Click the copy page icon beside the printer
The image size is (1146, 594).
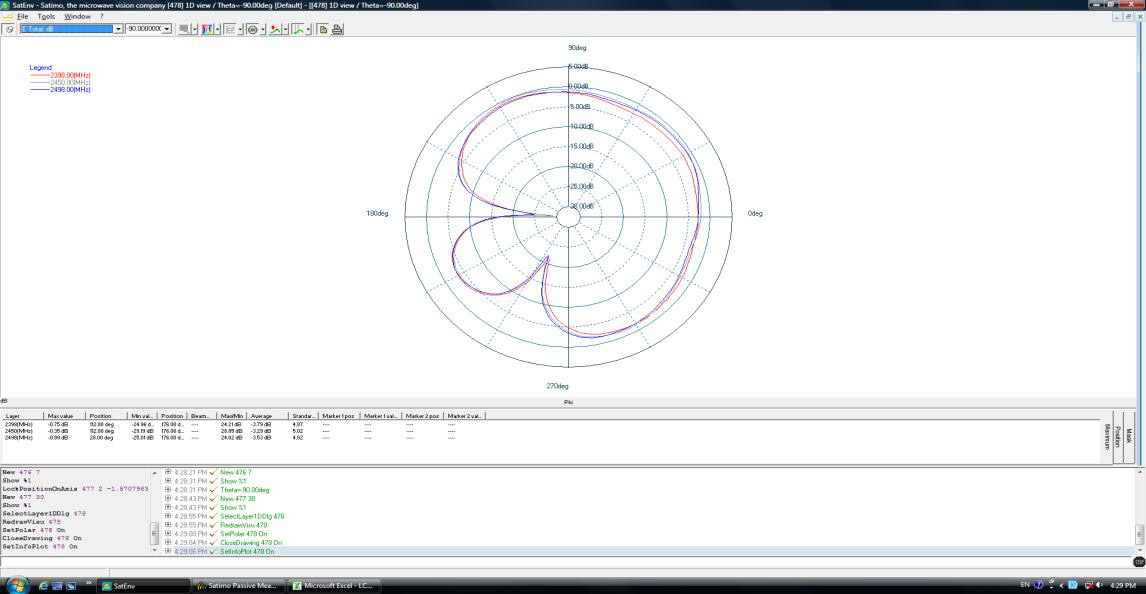tap(323, 29)
